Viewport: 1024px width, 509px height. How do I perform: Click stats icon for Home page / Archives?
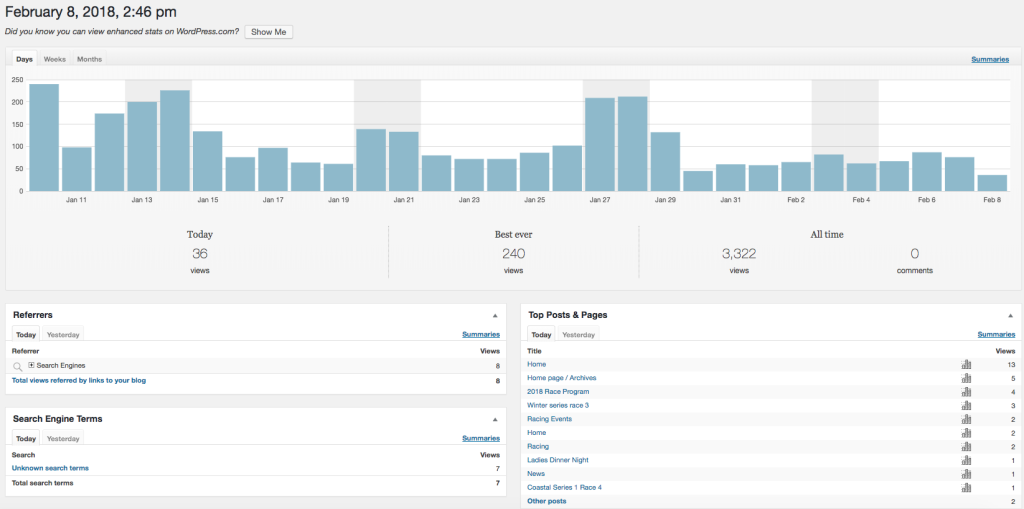pyautogui.click(x=966, y=379)
